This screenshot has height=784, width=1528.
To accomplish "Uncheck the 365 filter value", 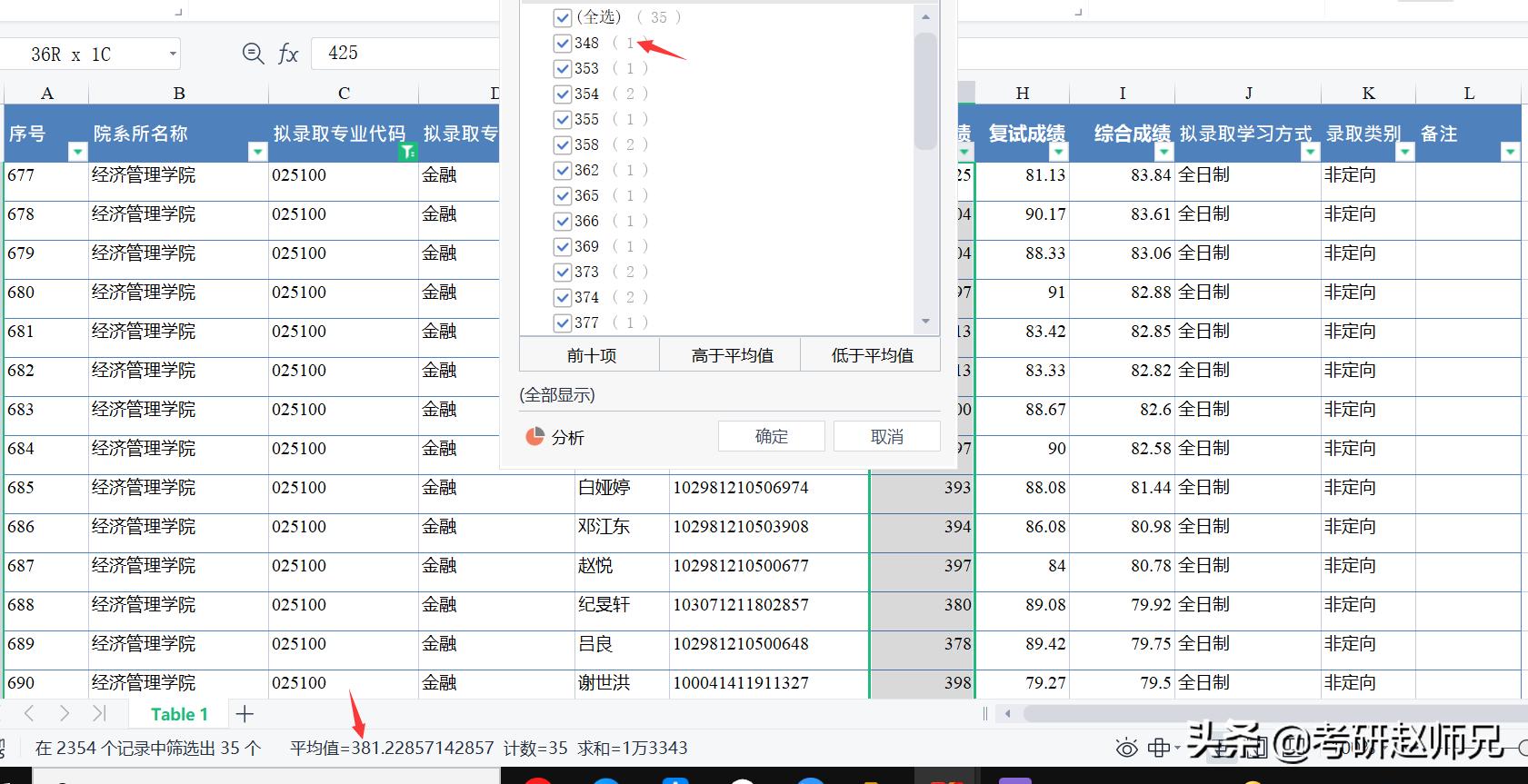I will click(563, 195).
